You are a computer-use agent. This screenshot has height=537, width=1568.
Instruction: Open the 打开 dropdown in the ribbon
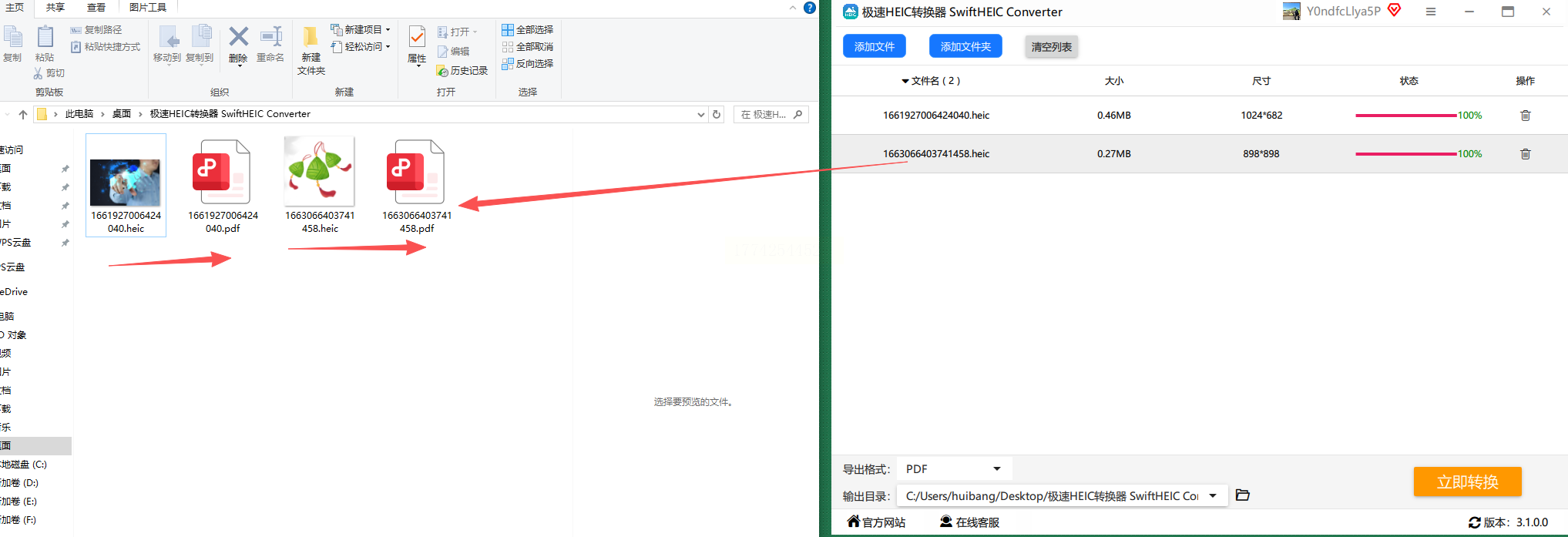458,32
